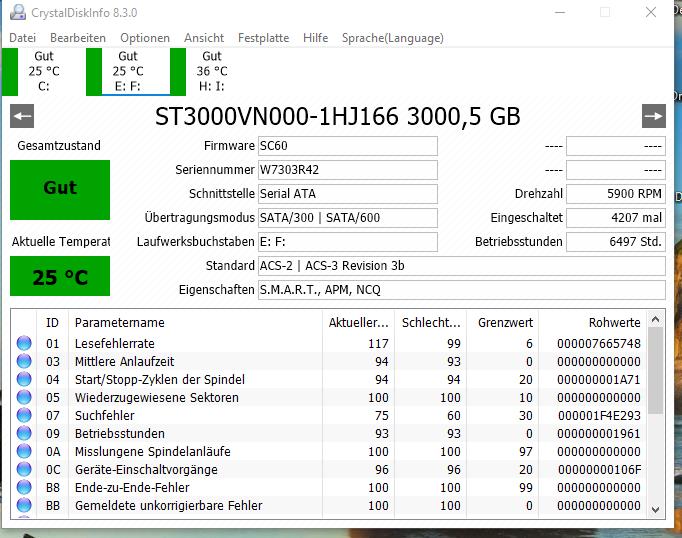Open the Optionen menu
The height and width of the screenshot is (538, 682).
(x=145, y=38)
